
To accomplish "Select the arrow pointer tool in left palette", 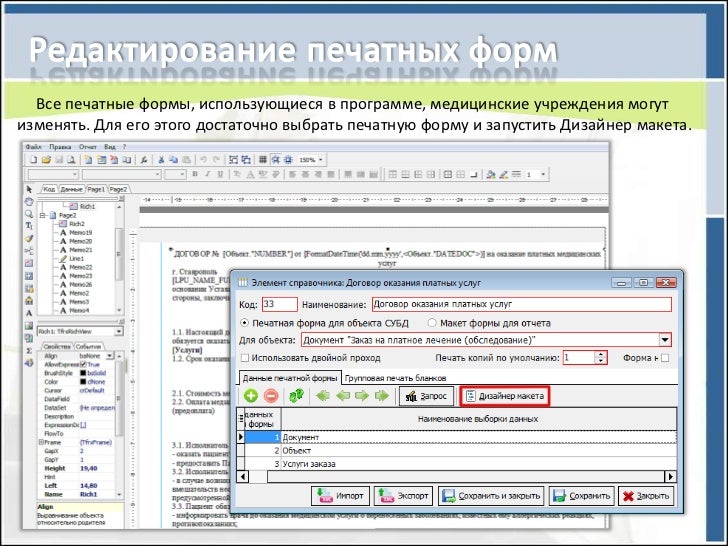I will (29, 189).
